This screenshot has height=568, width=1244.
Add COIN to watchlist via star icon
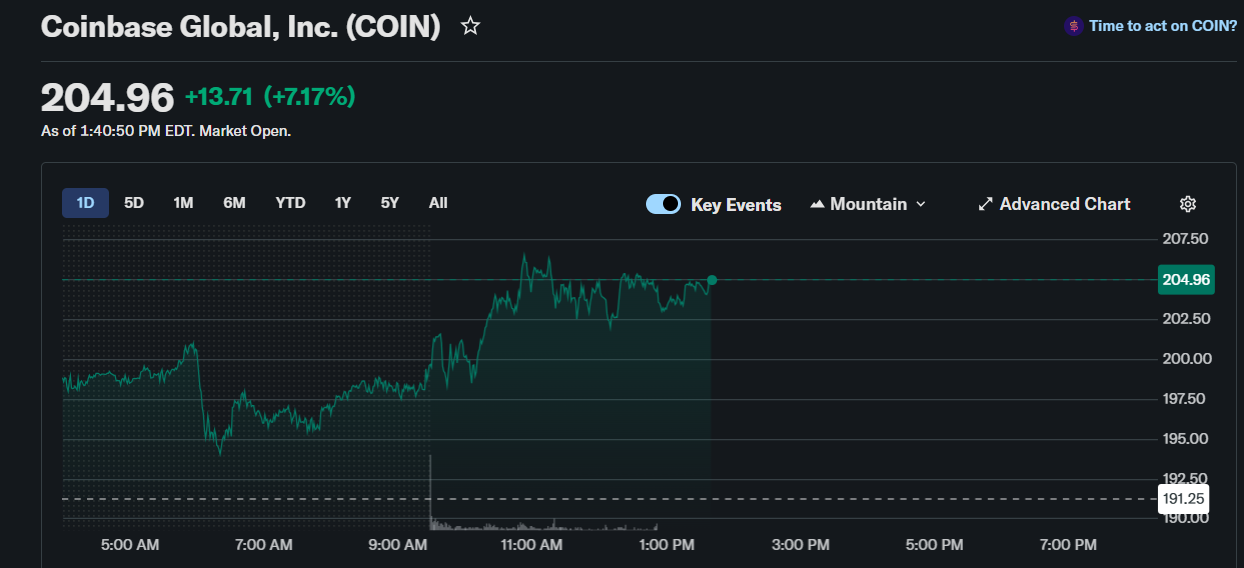click(x=470, y=26)
